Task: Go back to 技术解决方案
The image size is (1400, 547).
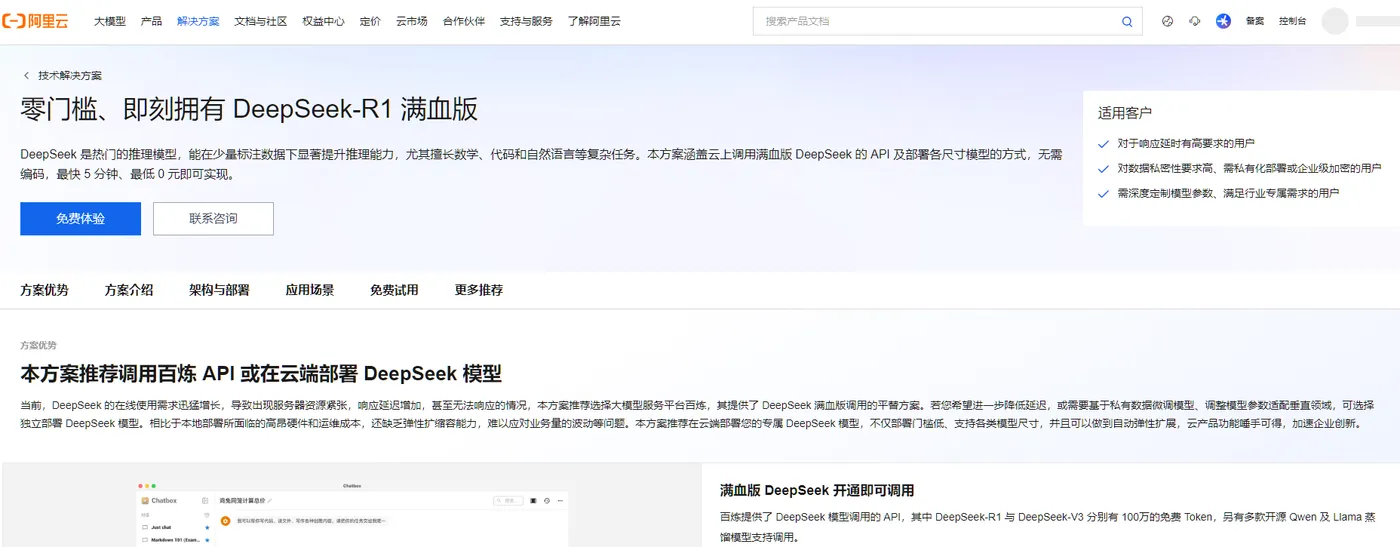Action: (x=70, y=75)
